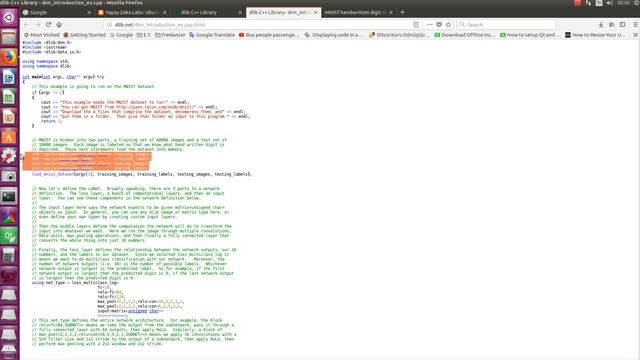The image size is (640, 360).
Task: Close the Google tab
Action: point(89,12)
